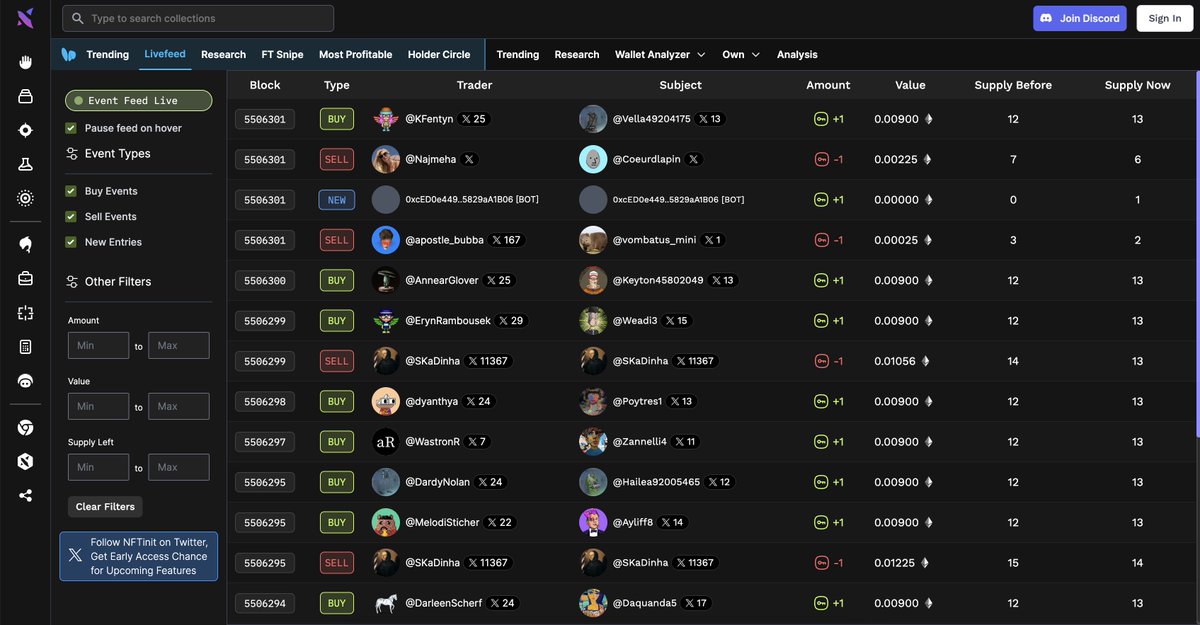Open the friend.tech Trending tab

coord(107,54)
